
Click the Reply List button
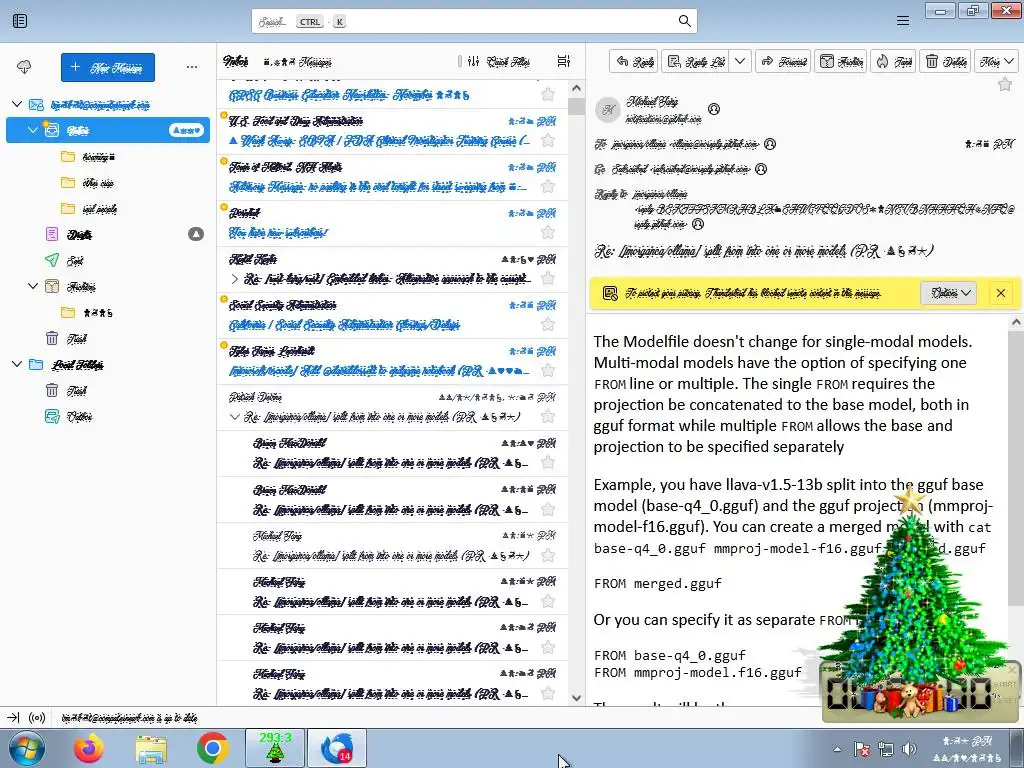coord(696,61)
